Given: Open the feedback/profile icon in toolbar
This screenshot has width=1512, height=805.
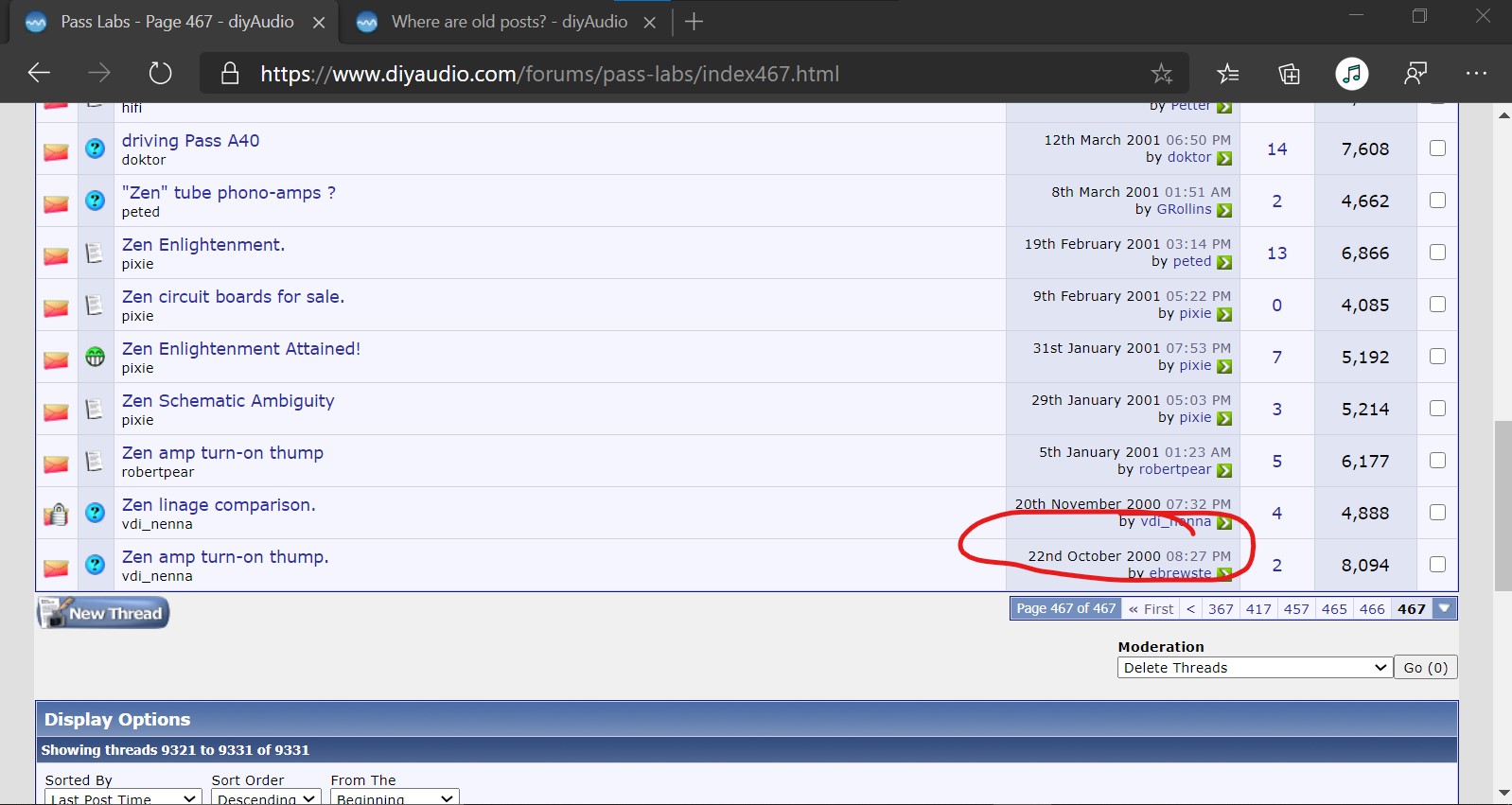Looking at the screenshot, I should tap(1415, 74).
